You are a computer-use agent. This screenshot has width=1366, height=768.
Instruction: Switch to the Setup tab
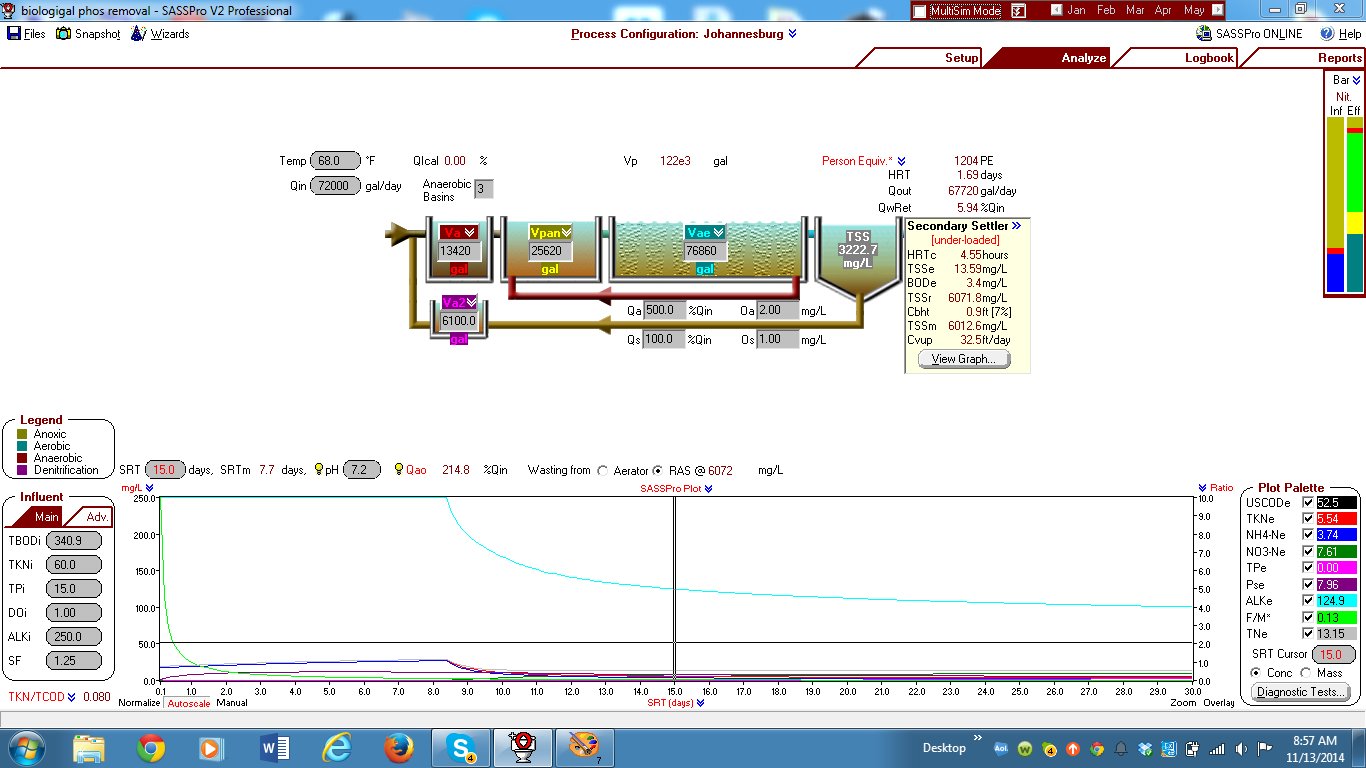pos(960,58)
